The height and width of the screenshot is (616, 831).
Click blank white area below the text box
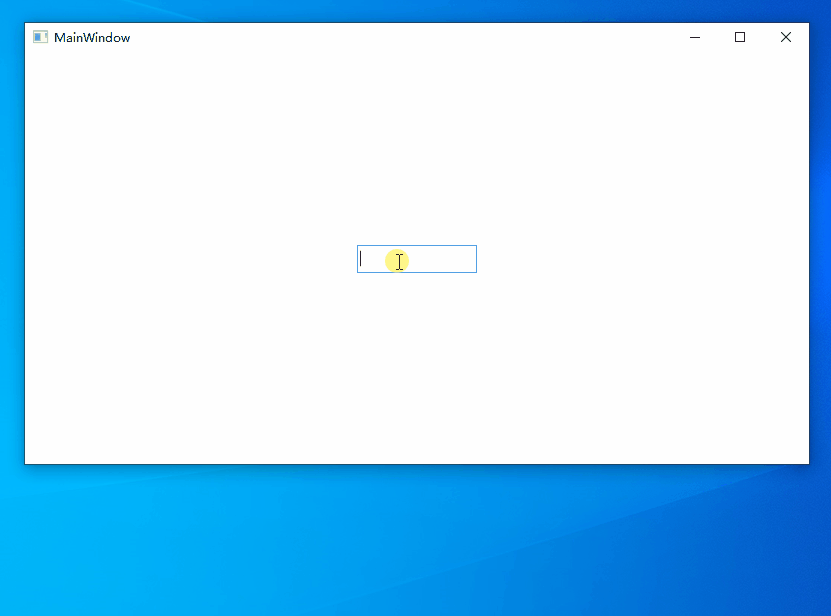click(417, 370)
